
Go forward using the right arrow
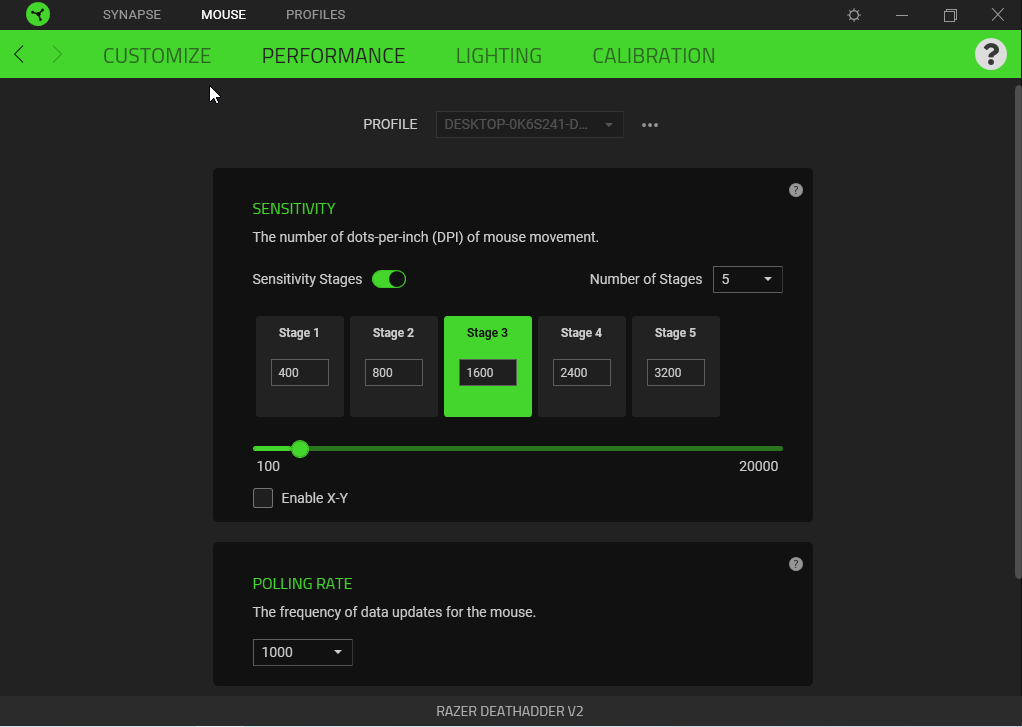[57, 54]
